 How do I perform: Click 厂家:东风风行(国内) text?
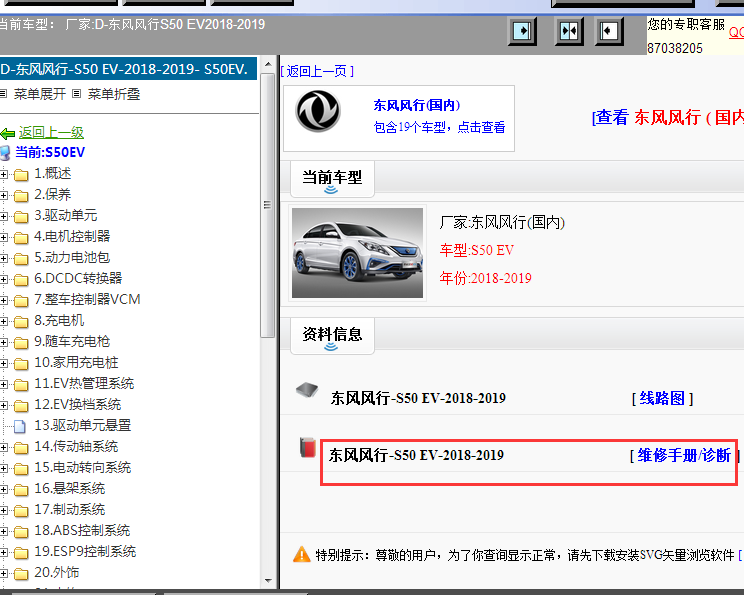(502, 222)
